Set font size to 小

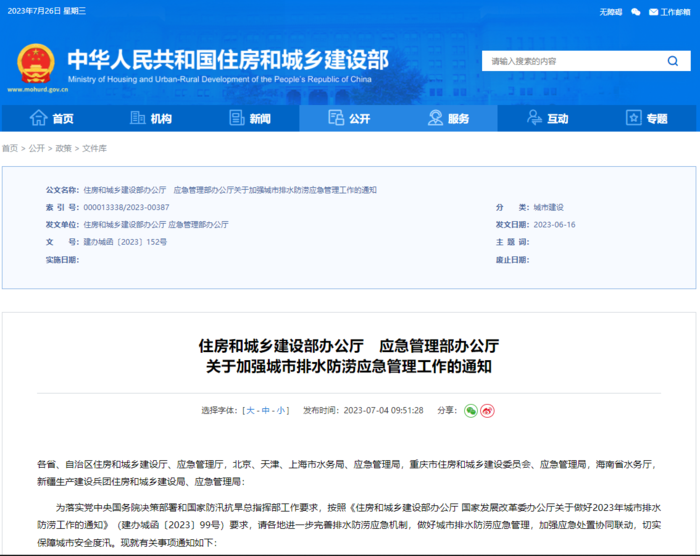(x=281, y=410)
